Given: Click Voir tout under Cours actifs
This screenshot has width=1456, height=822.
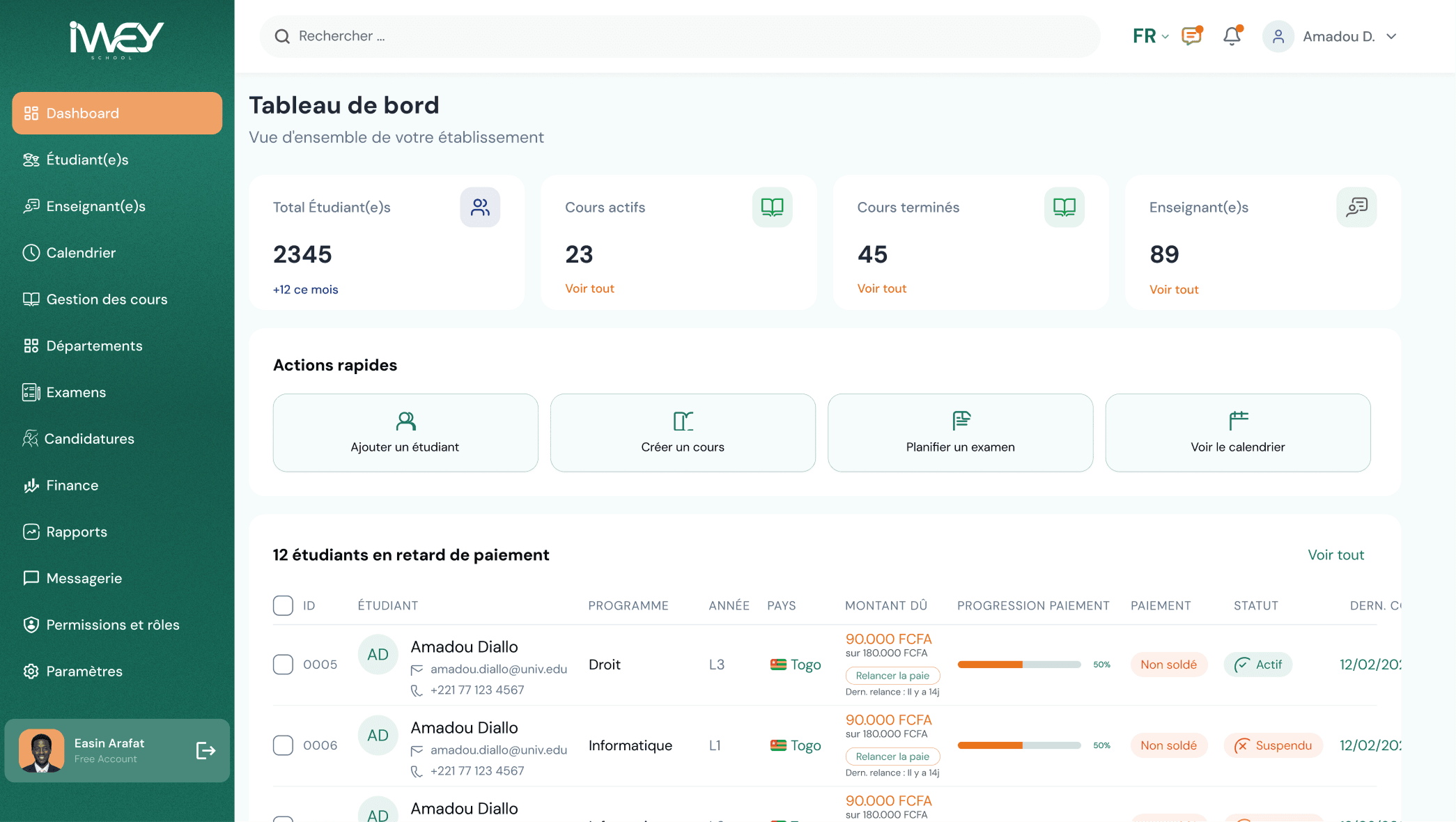Looking at the screenshot, I should pos(589,288).
